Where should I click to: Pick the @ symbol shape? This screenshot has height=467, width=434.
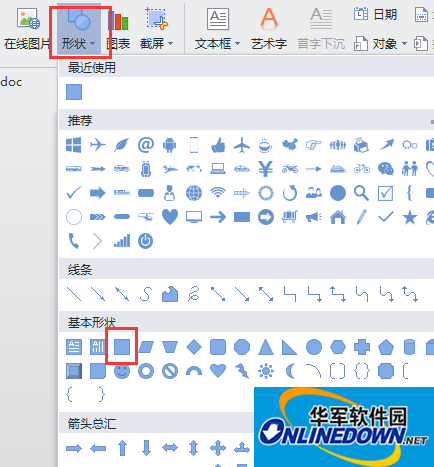pos(146,145)
